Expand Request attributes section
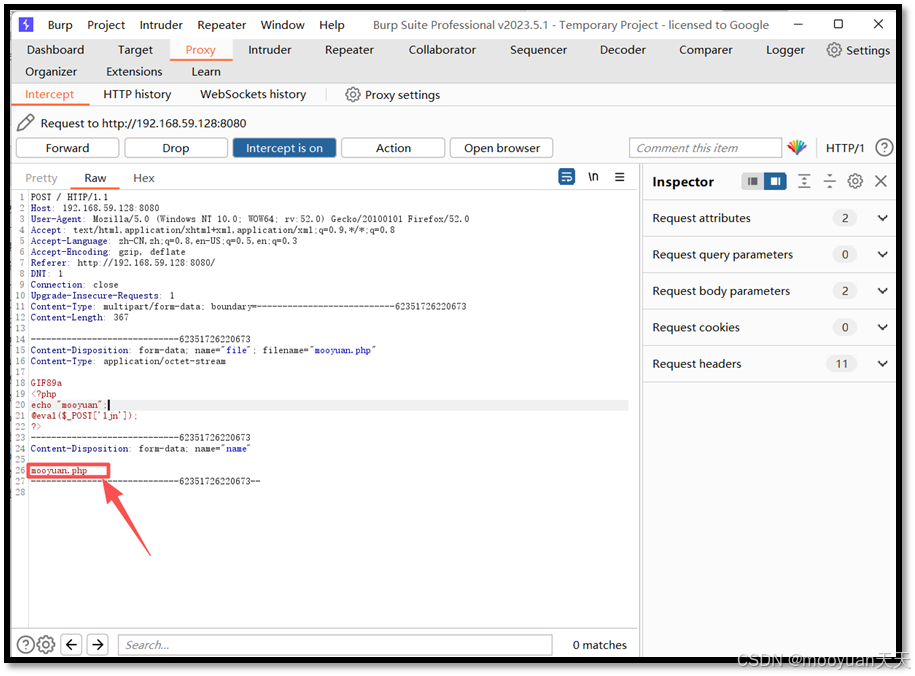Viewport: 915px width, 676px height. (769, 218)
